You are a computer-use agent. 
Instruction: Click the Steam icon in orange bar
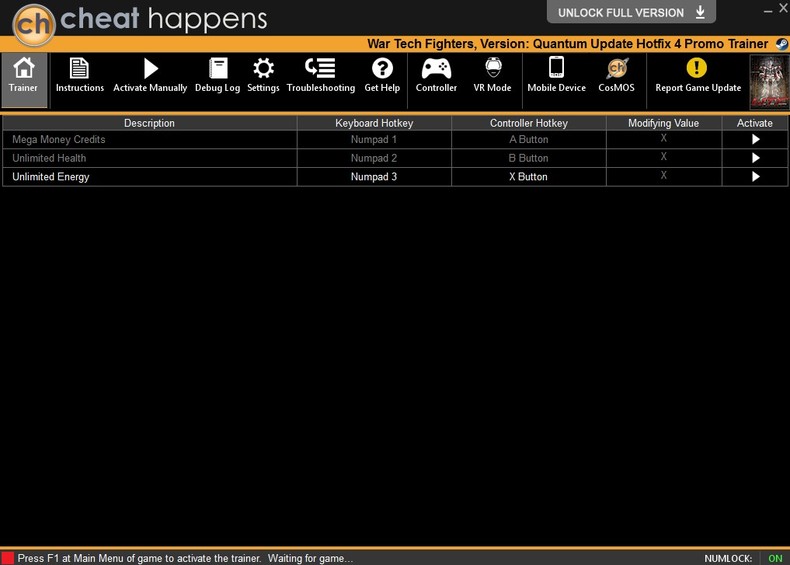782,44
